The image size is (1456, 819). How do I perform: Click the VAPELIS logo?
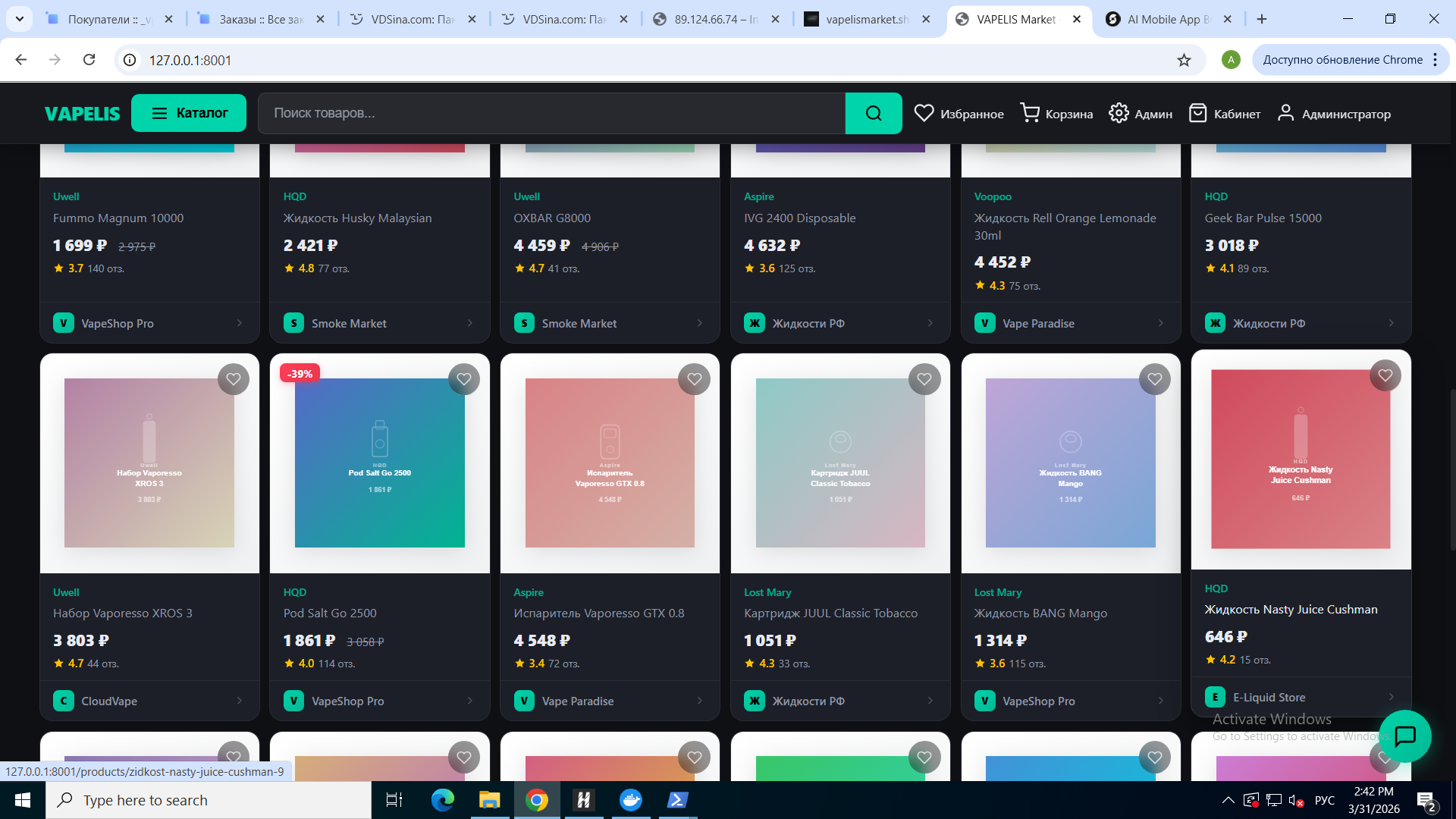[82, 114]
